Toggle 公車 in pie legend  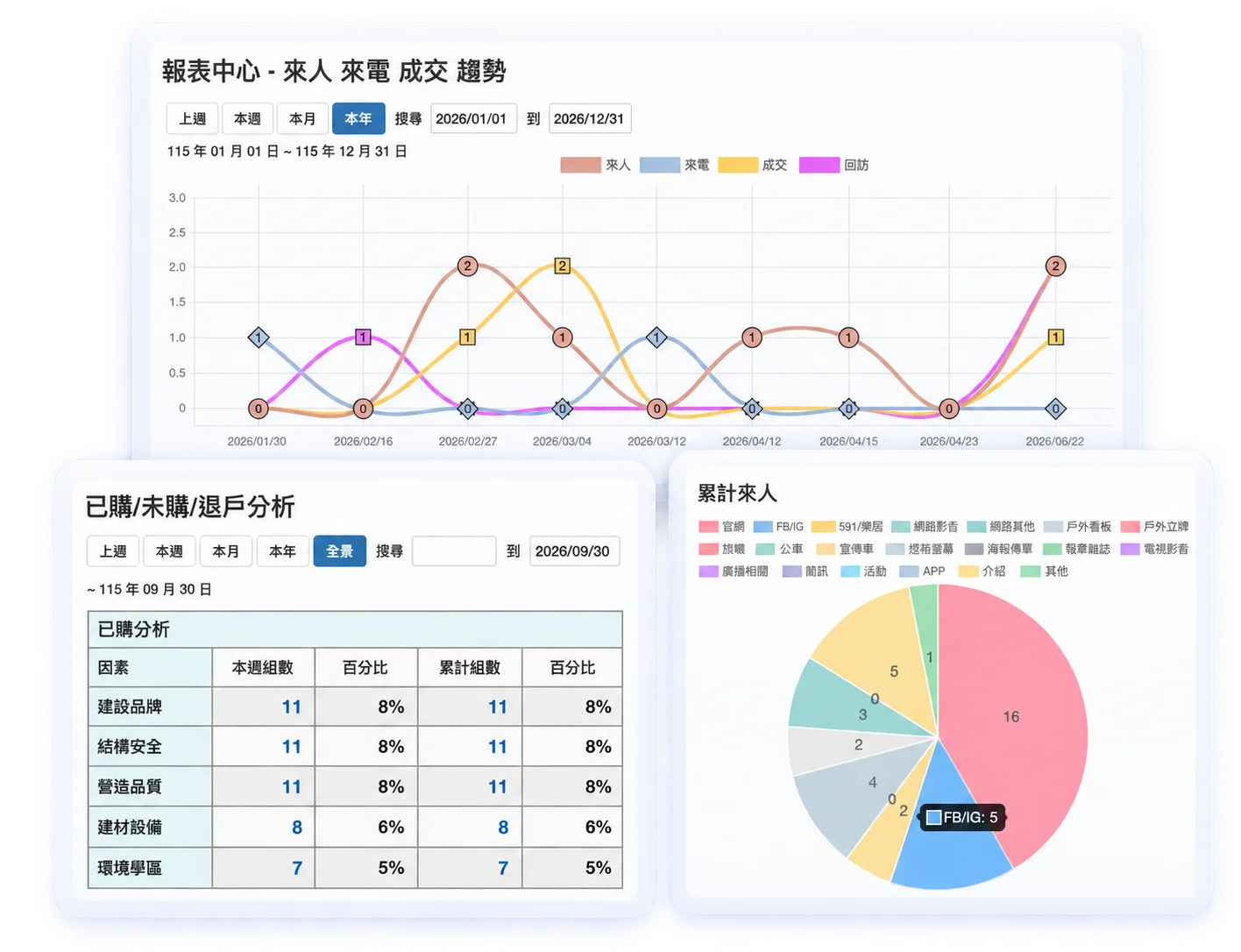click(779, 549)
